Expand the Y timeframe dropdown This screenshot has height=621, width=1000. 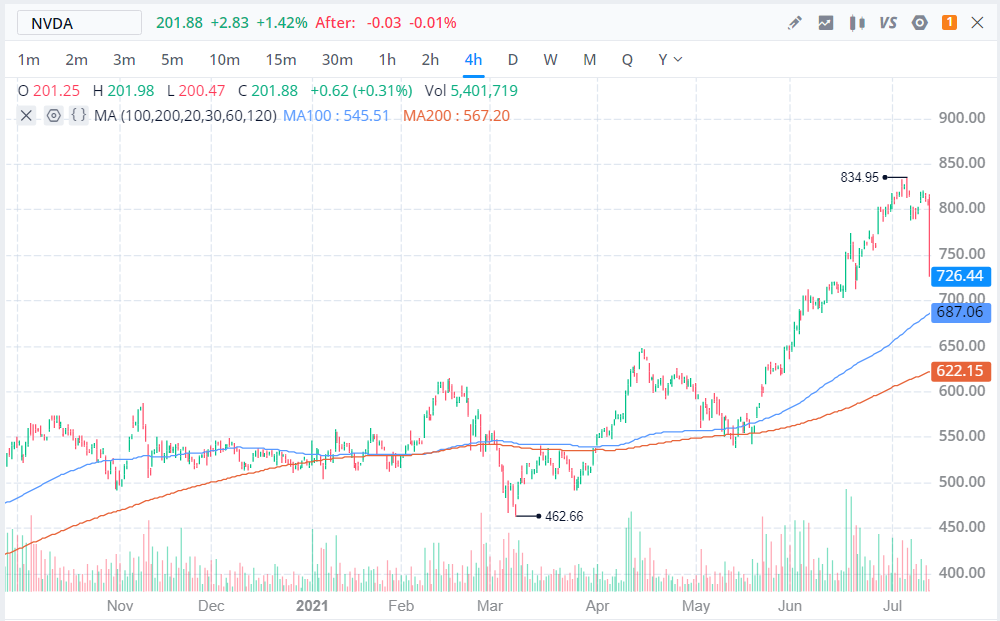point(670,60)
